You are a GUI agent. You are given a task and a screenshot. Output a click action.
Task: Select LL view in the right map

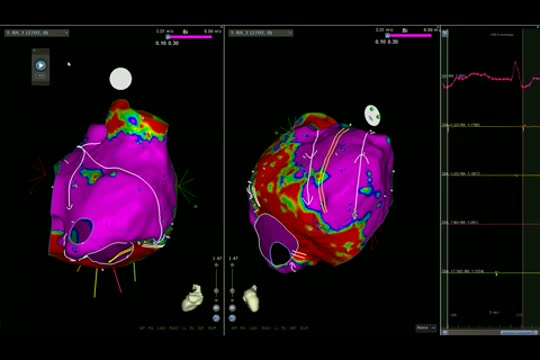276,328
